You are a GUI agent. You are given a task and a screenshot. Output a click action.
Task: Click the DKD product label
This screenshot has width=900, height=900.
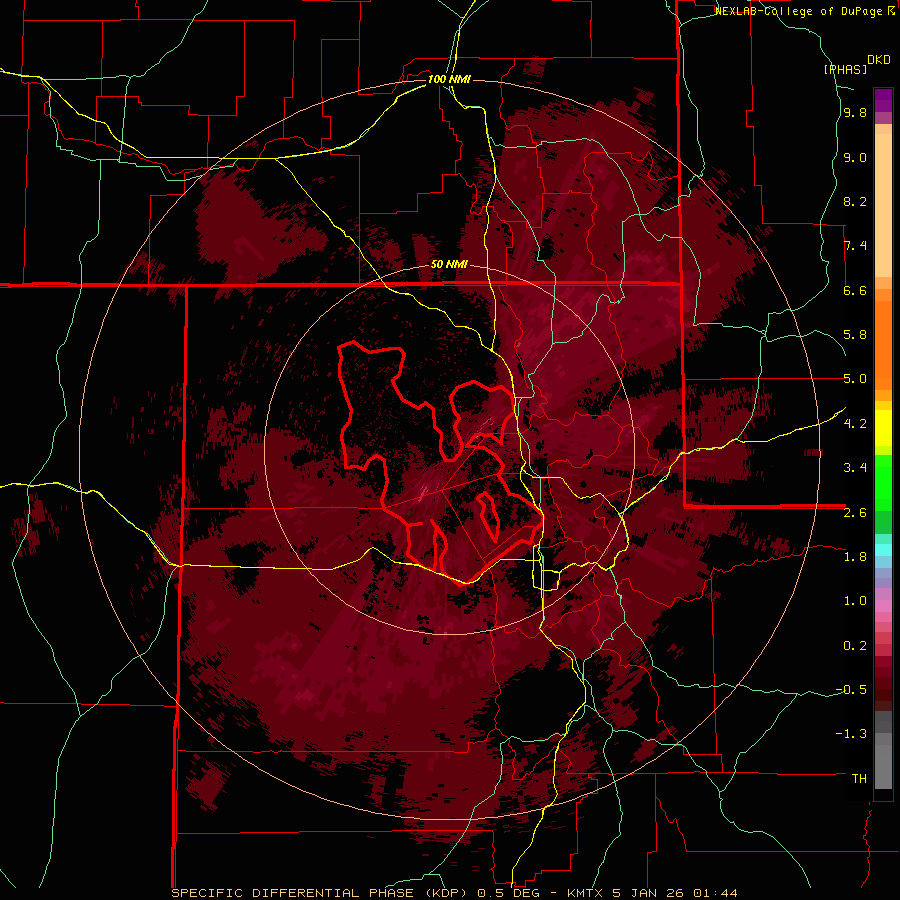(x=879, y=60)
